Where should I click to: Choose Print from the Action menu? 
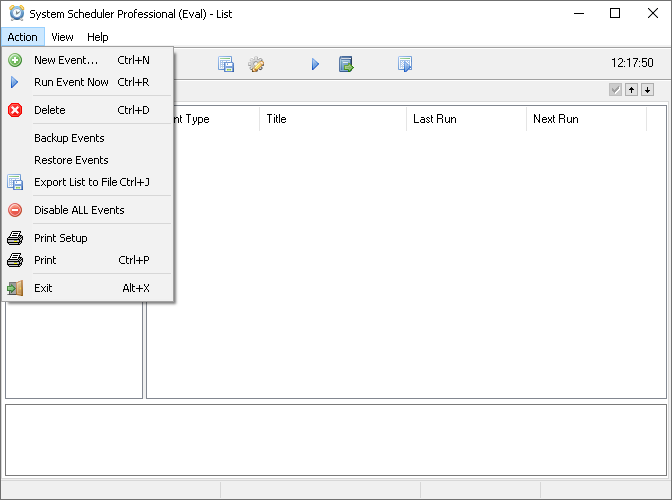(88, 260)
